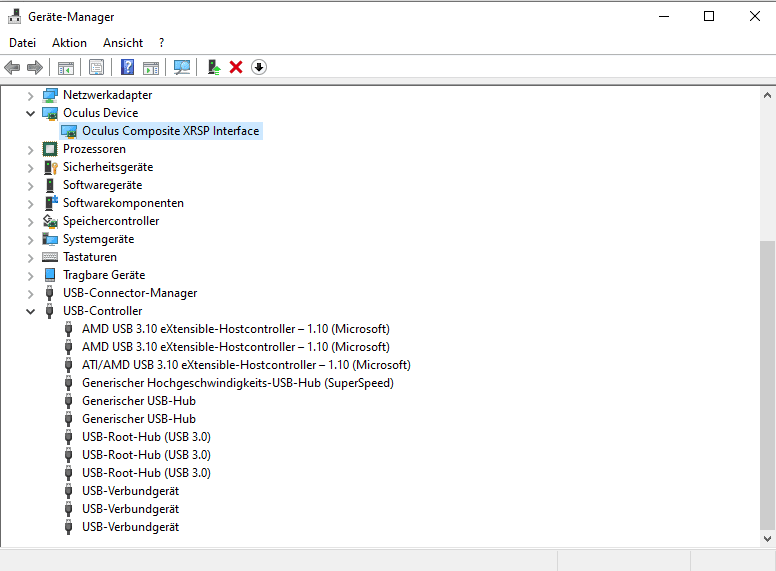776x571 pixels.
Task: Select the Tragbare Geräte label
Action: [104, 275]
